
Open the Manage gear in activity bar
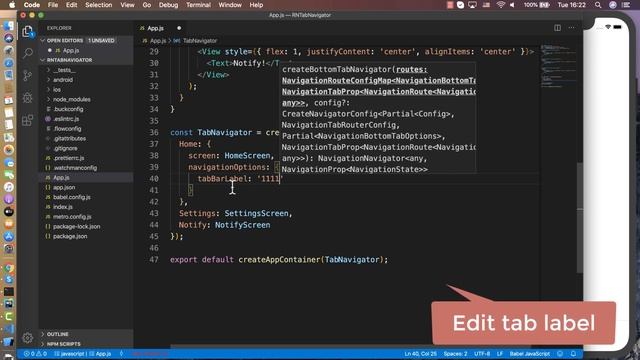pyautogui.click(x=27, y=338)
